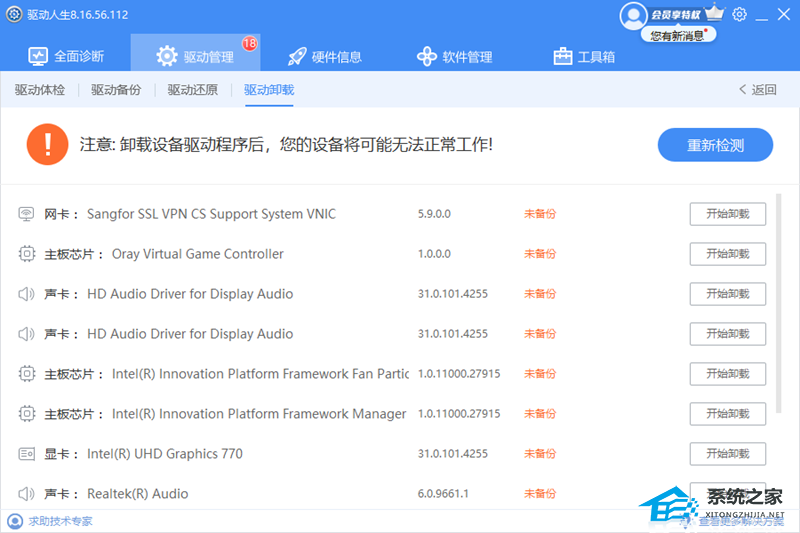This screenshot has height=533, width=800.
Task: Uninstall the Oray Virtual Game Controller driver
Action: [728, 253]
